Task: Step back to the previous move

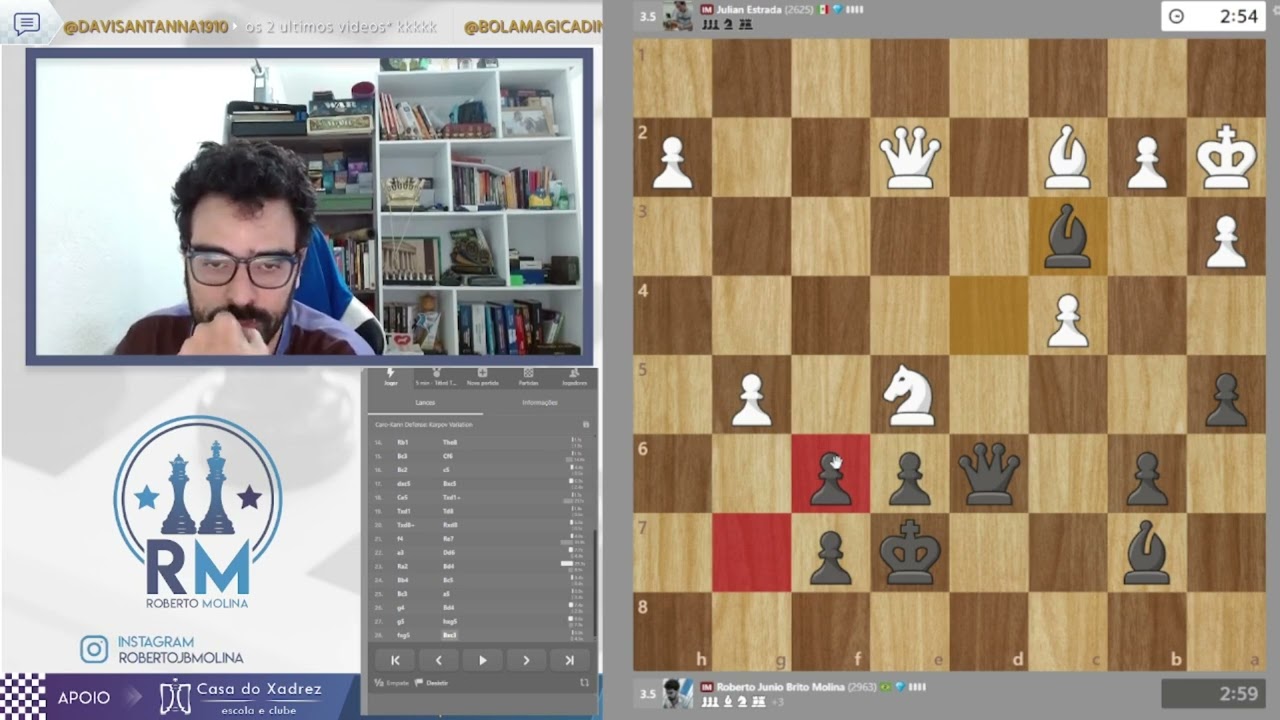Action: tap(438, 660)
